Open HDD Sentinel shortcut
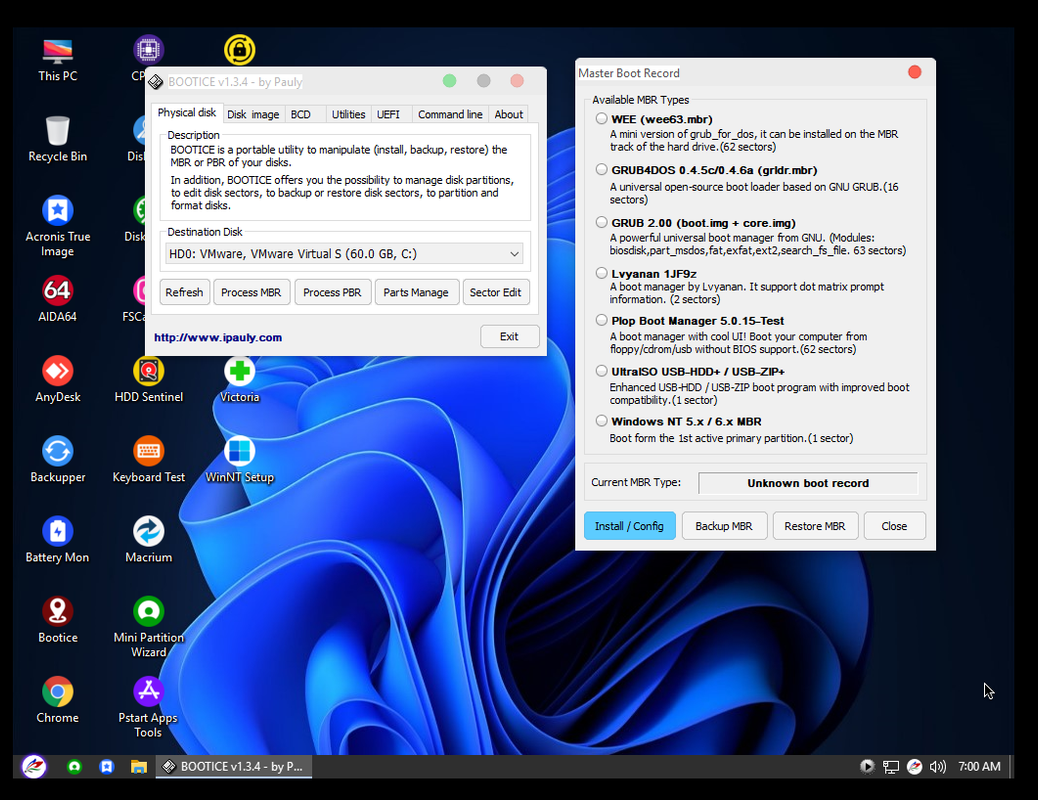 148,379
